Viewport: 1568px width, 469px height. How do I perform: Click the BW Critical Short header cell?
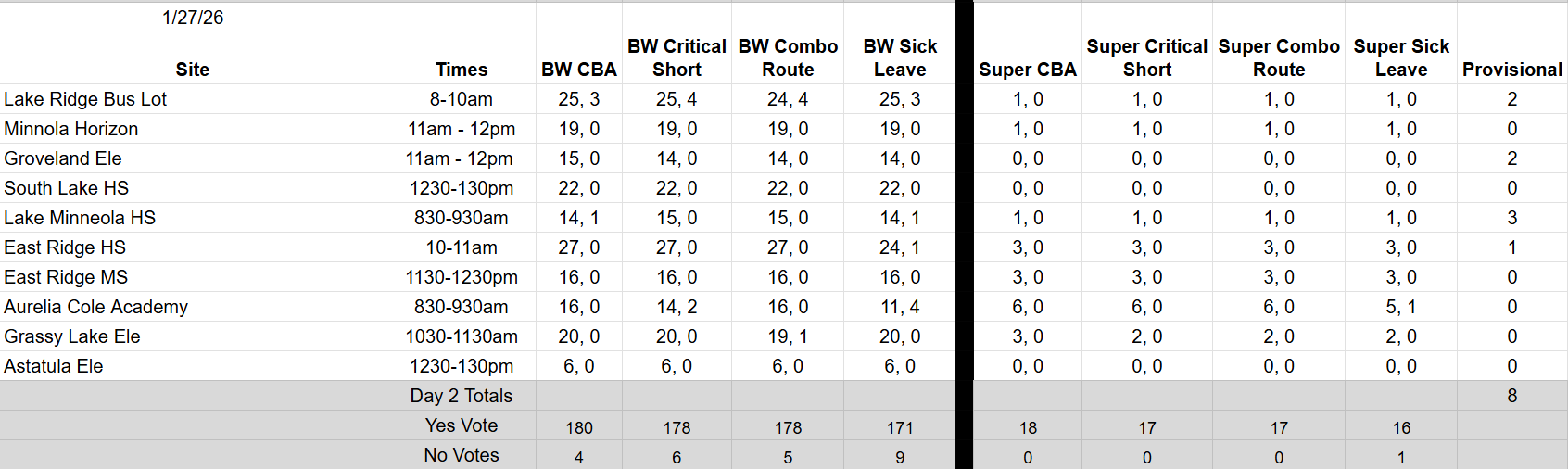[x=677, y=58]
